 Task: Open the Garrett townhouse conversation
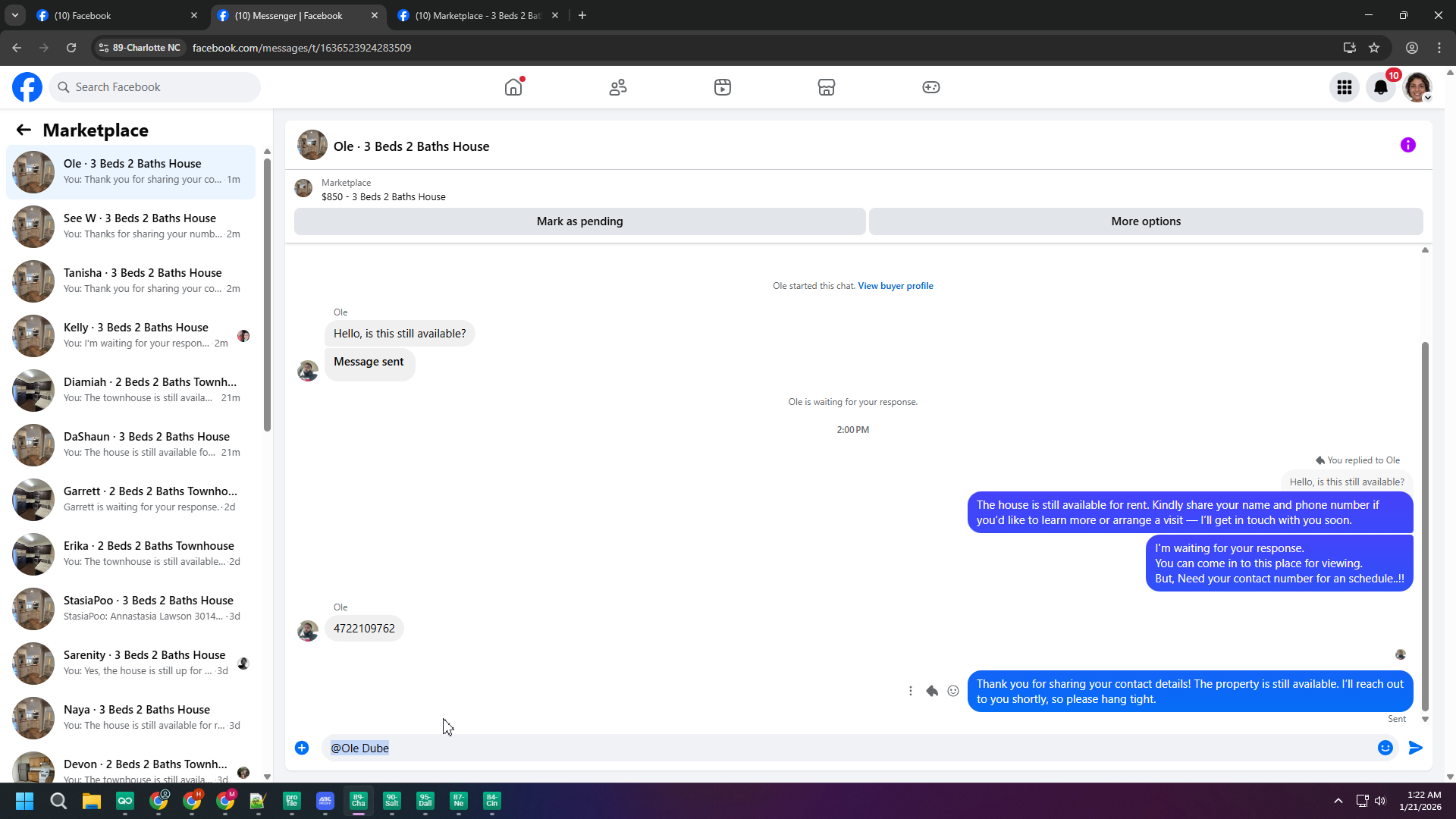(x=130, y=500)
